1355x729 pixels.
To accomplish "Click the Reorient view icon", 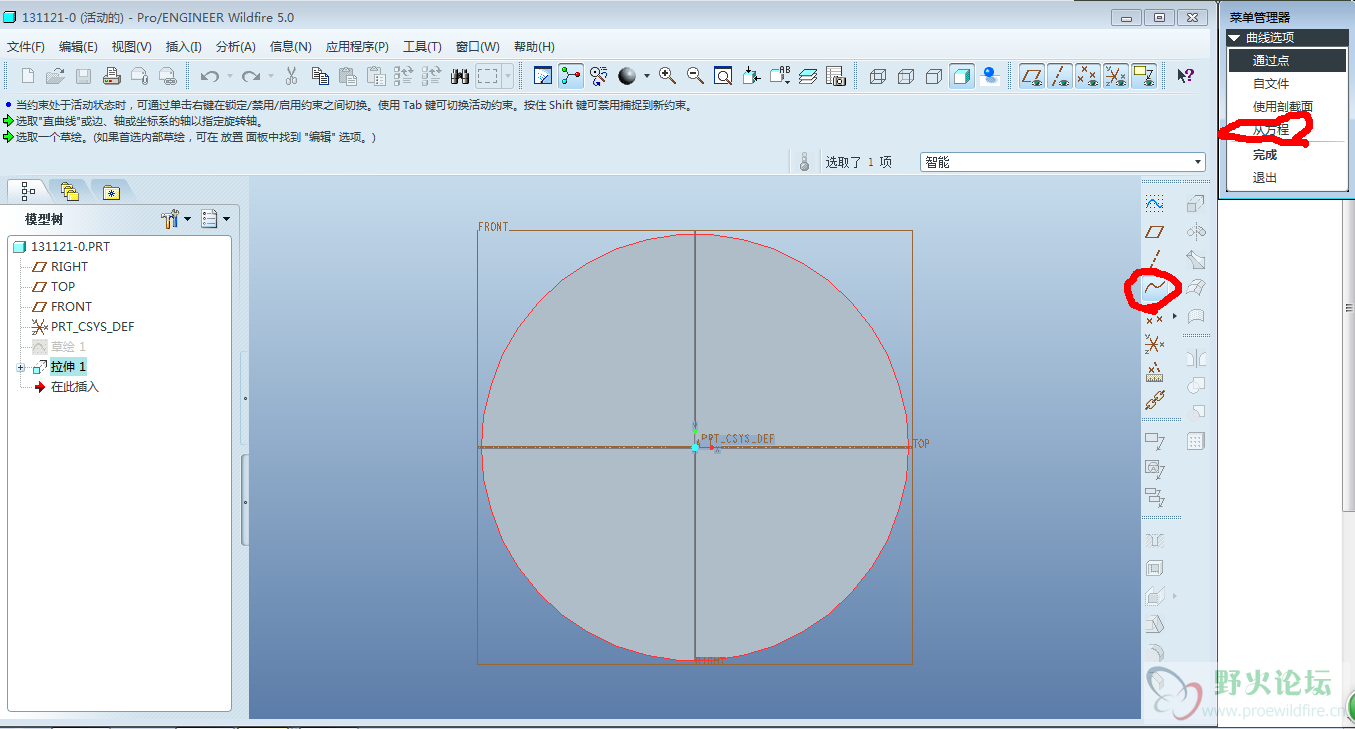I will (751, 76).
